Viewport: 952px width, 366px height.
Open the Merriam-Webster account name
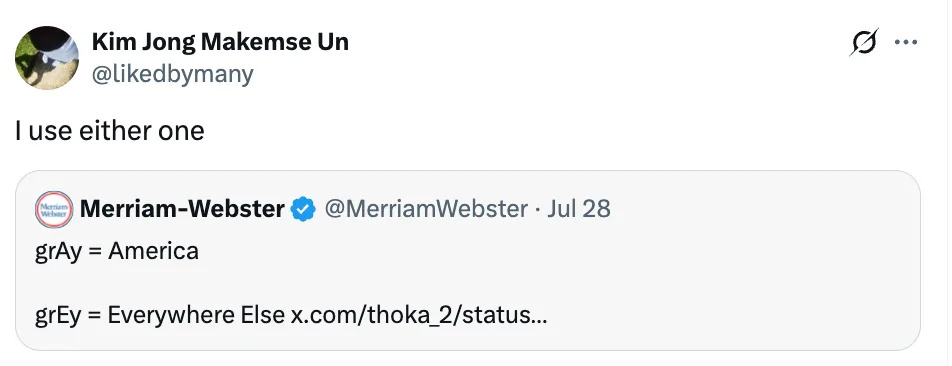[182, 209]
